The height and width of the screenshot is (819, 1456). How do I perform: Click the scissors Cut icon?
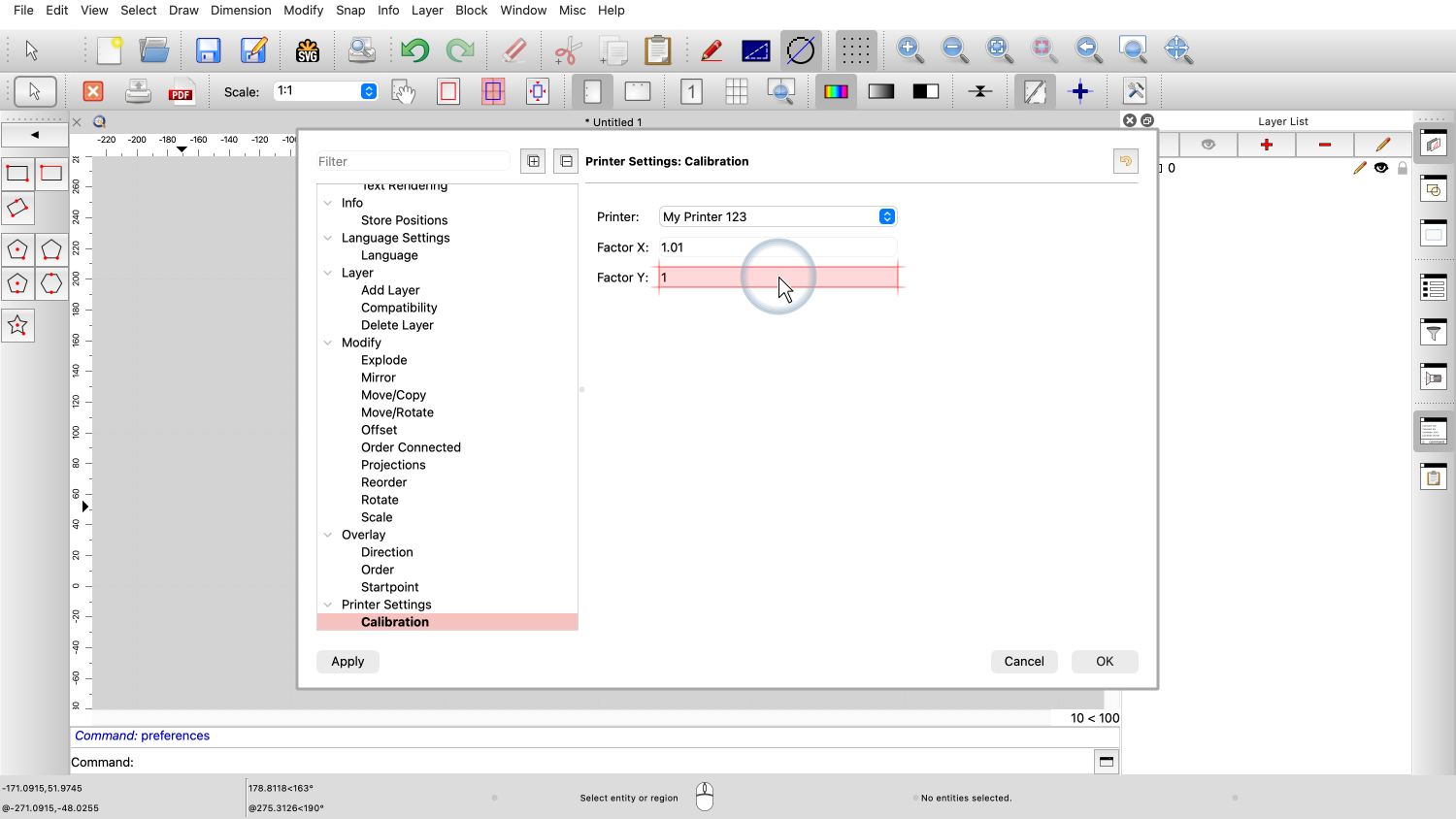pos(568,50)
